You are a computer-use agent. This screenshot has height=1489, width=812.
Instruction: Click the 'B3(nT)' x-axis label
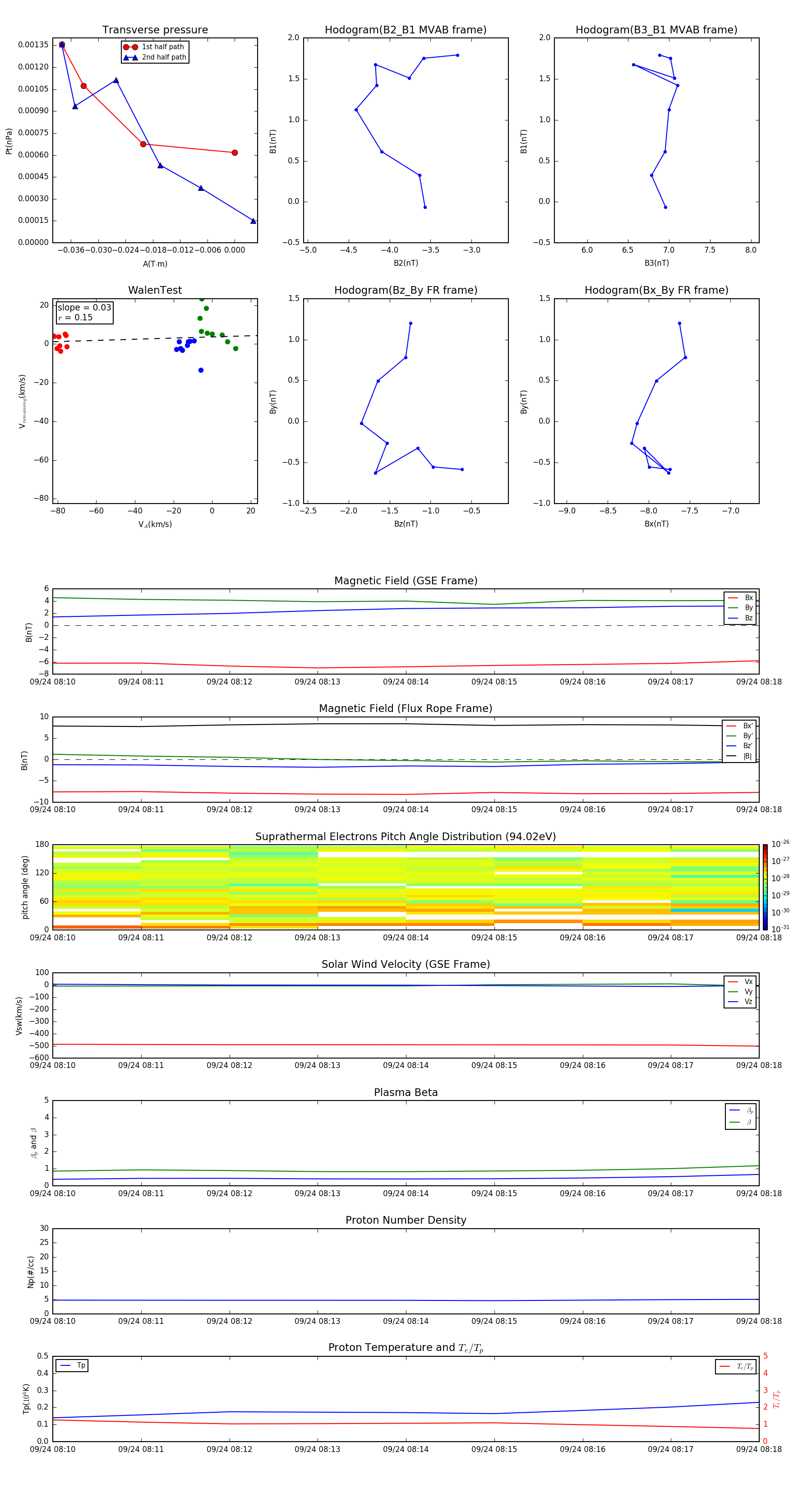(656, 263)
